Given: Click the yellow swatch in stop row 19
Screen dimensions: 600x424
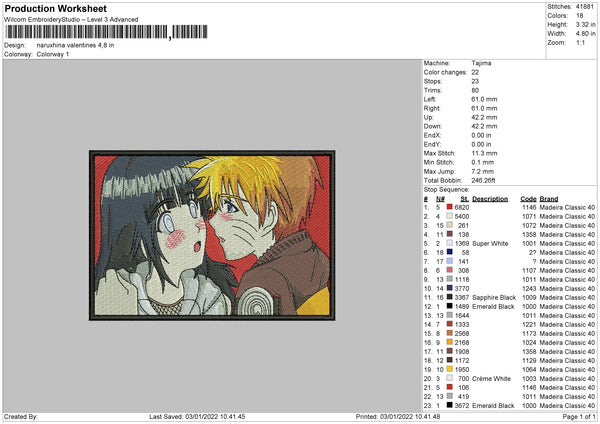Looking at the screenshot, I should [x=450, y=369].
